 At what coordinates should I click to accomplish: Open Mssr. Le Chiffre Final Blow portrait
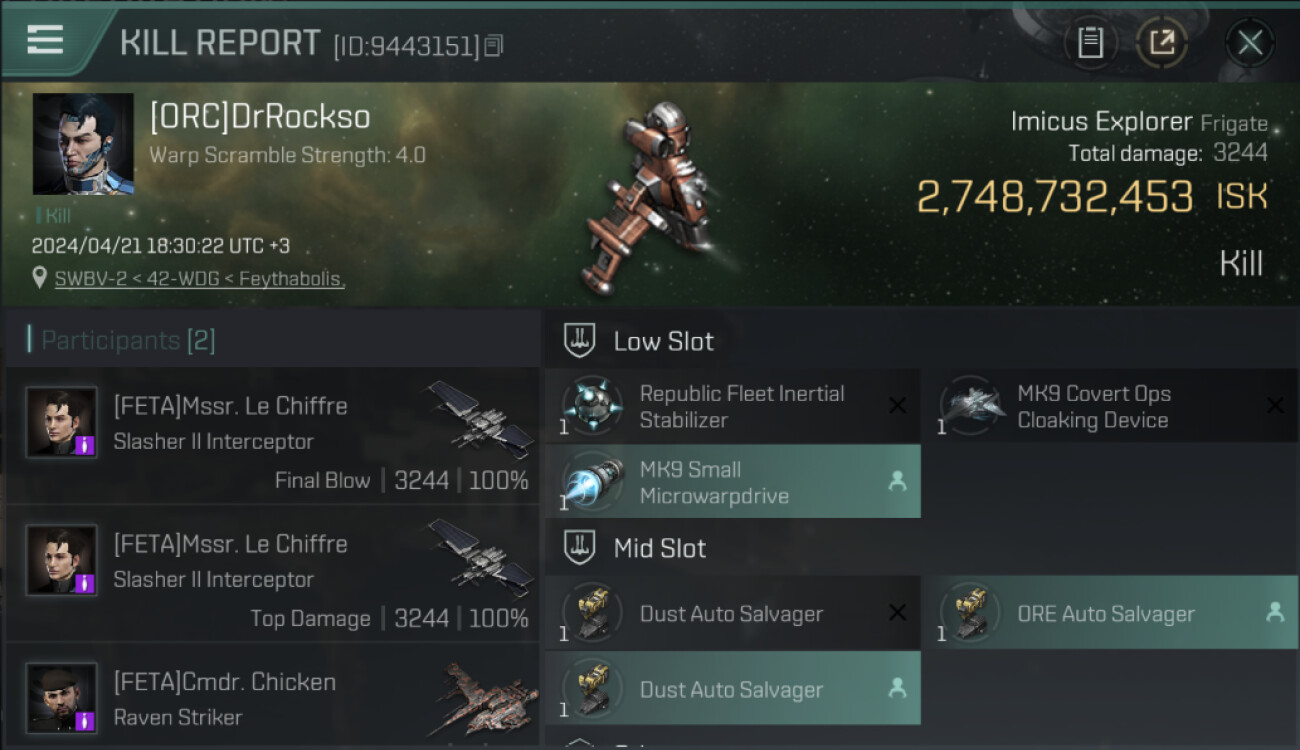62,422
